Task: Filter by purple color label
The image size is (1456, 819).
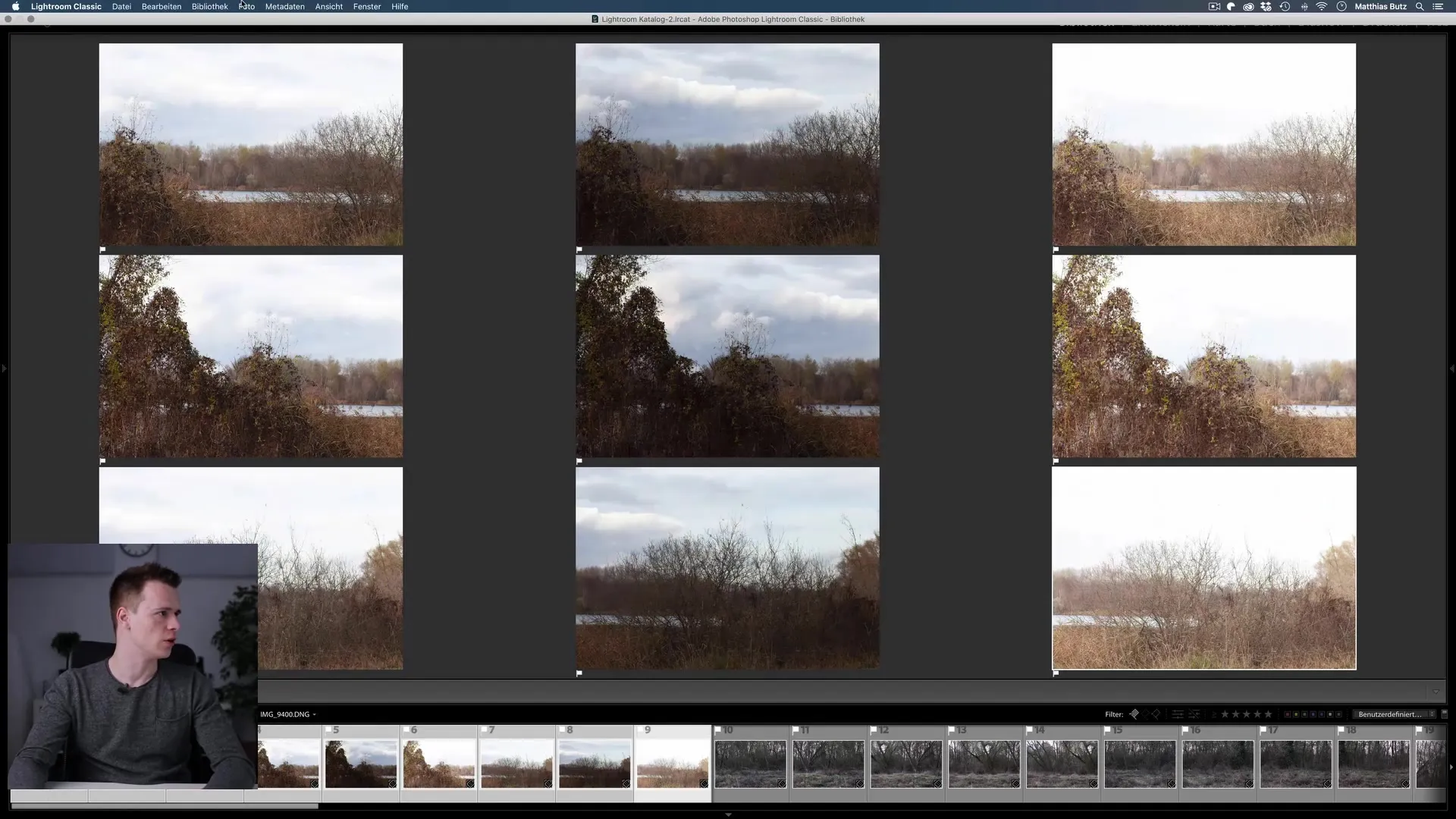Action: point(1322,714)
